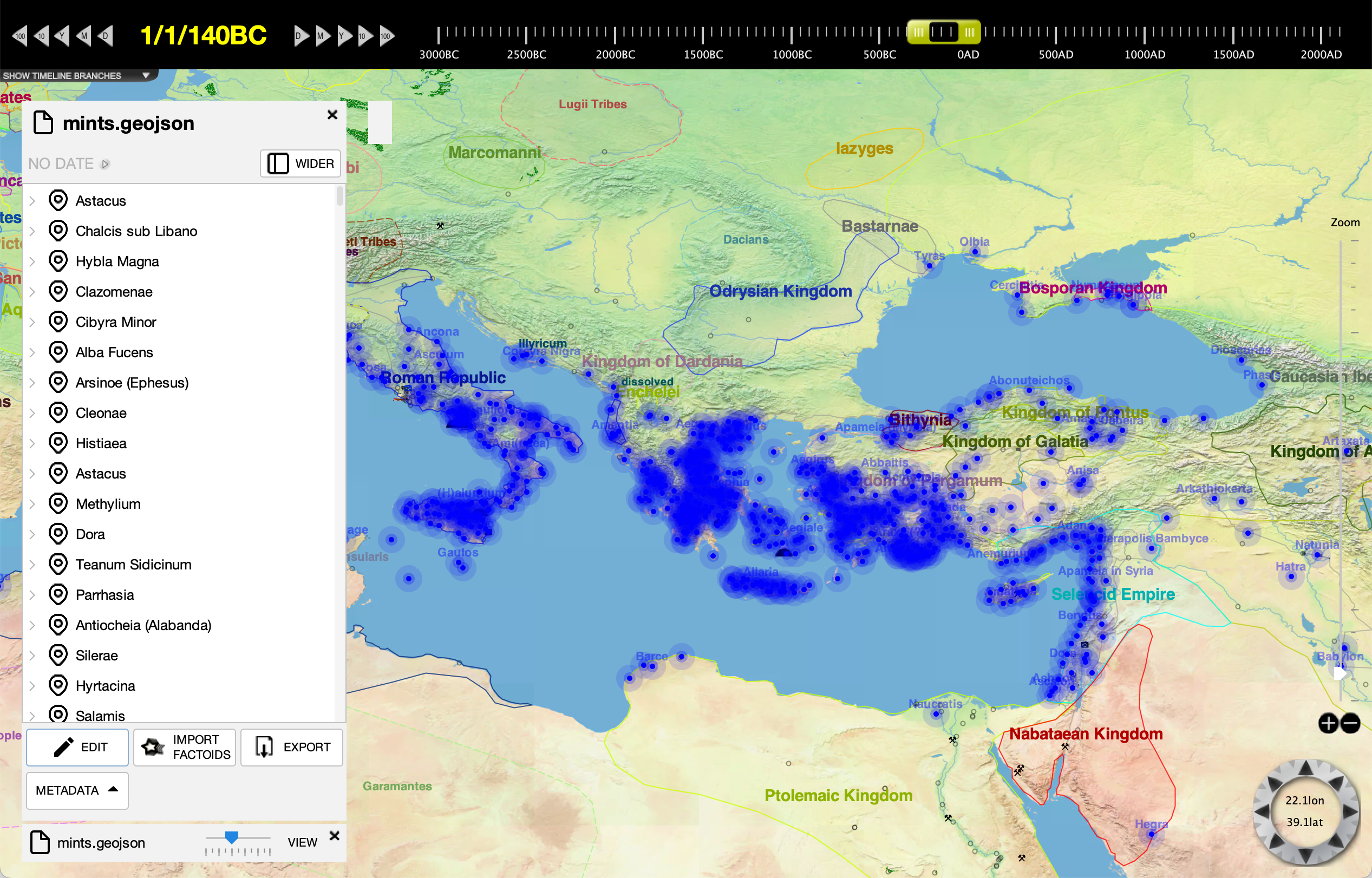Step back 100 years on the timeline
Screen dimensions: 1372x878
click(19, 36)
